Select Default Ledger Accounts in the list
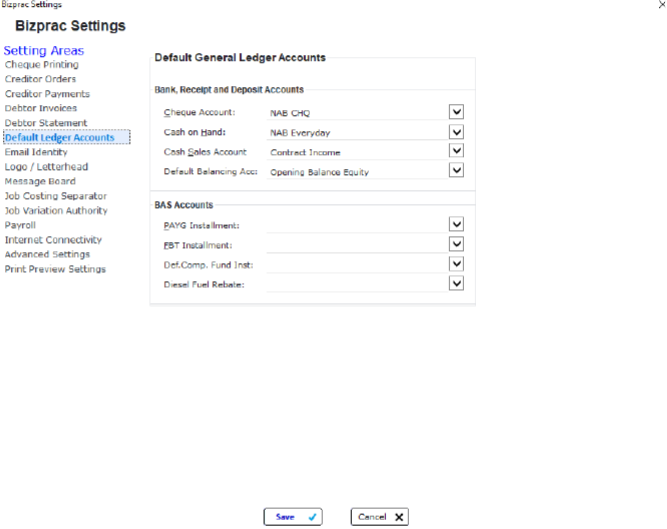 (x=67, y=137)
